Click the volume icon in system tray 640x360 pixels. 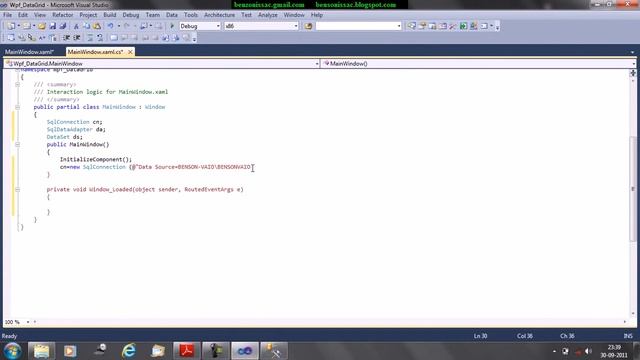pyautogui.click(x=588, y=351)
